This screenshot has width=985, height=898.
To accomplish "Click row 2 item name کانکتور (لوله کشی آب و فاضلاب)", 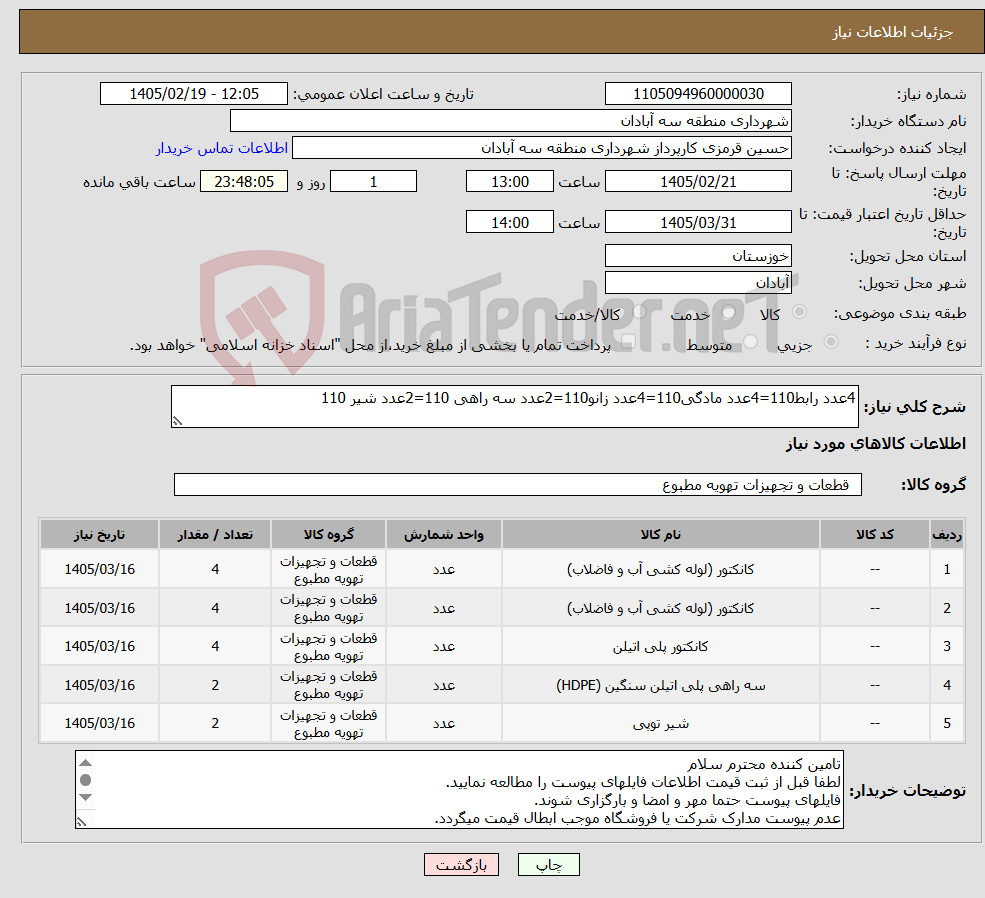I will [660, 608].
